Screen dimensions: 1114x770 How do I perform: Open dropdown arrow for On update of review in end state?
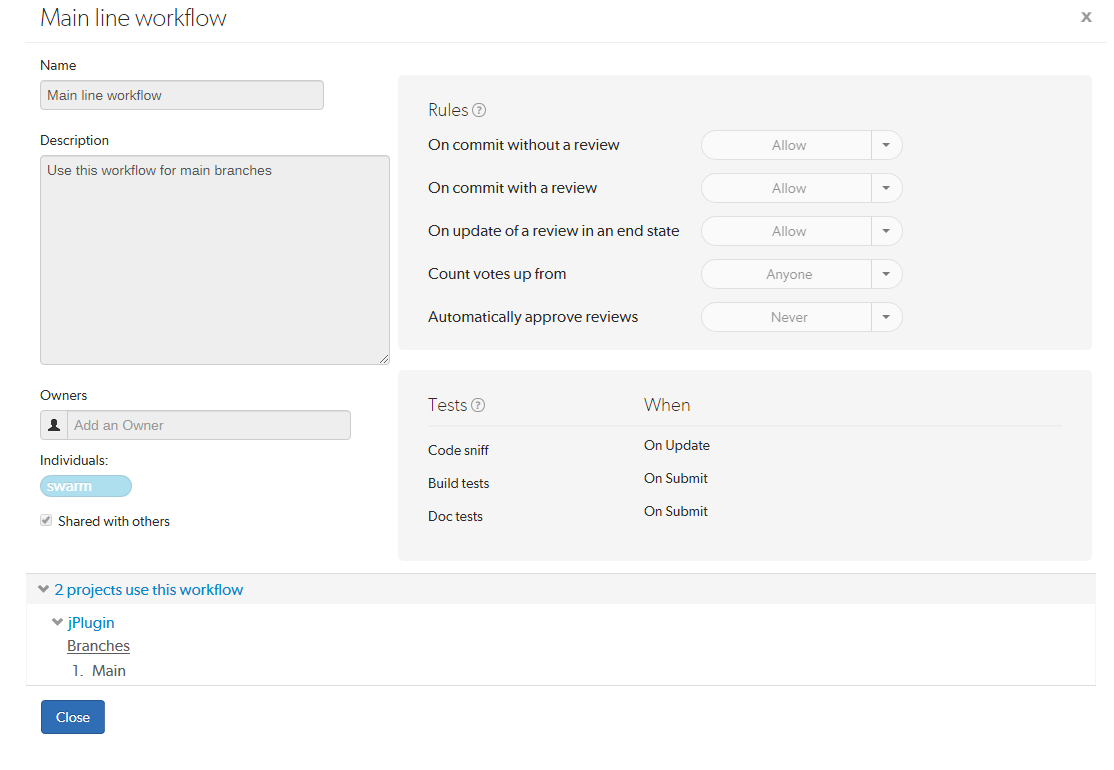pyautogui.click(x=886, y=231)
